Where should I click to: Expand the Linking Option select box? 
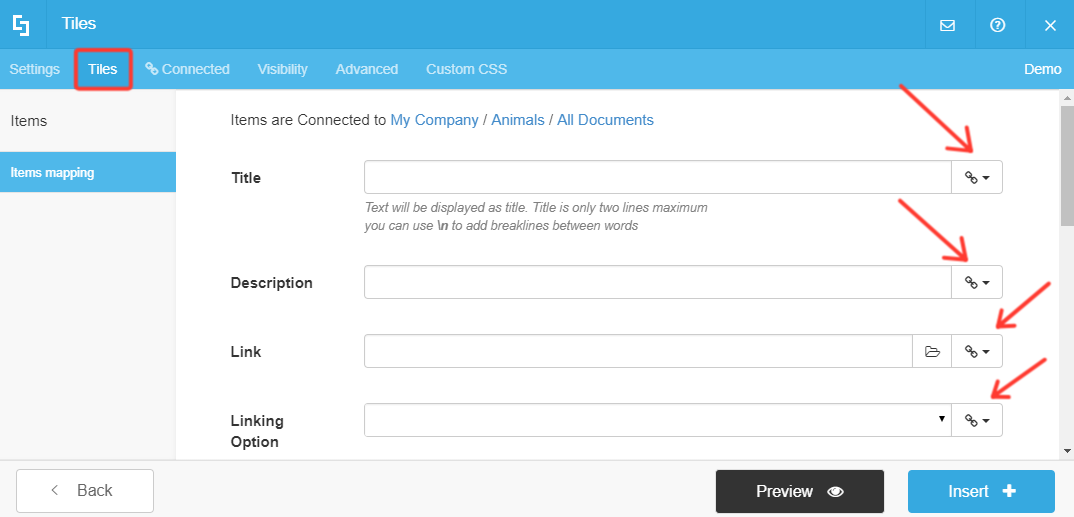658,420
